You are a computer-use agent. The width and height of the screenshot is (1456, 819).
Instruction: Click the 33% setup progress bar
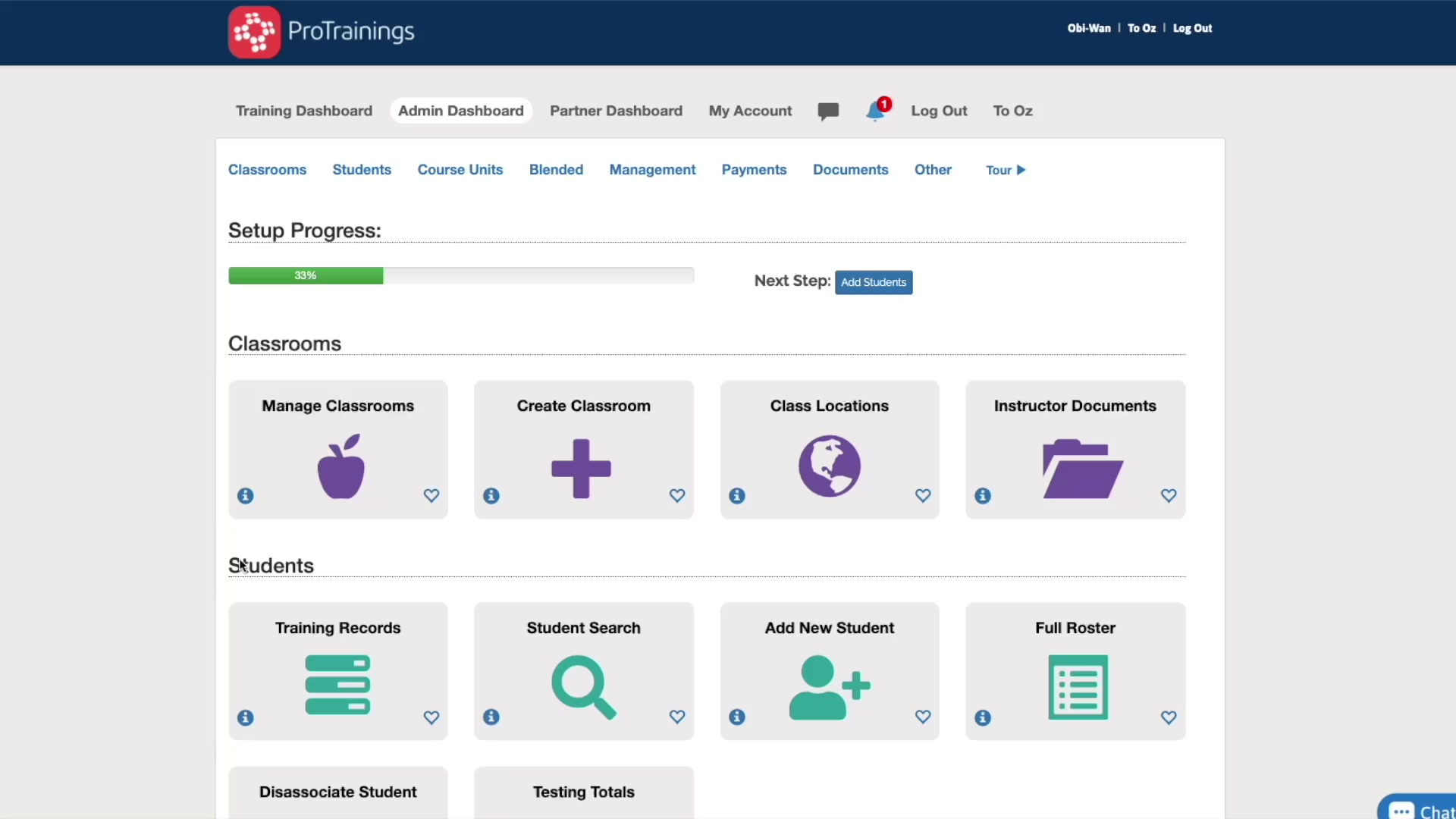(x=461, y=275)
